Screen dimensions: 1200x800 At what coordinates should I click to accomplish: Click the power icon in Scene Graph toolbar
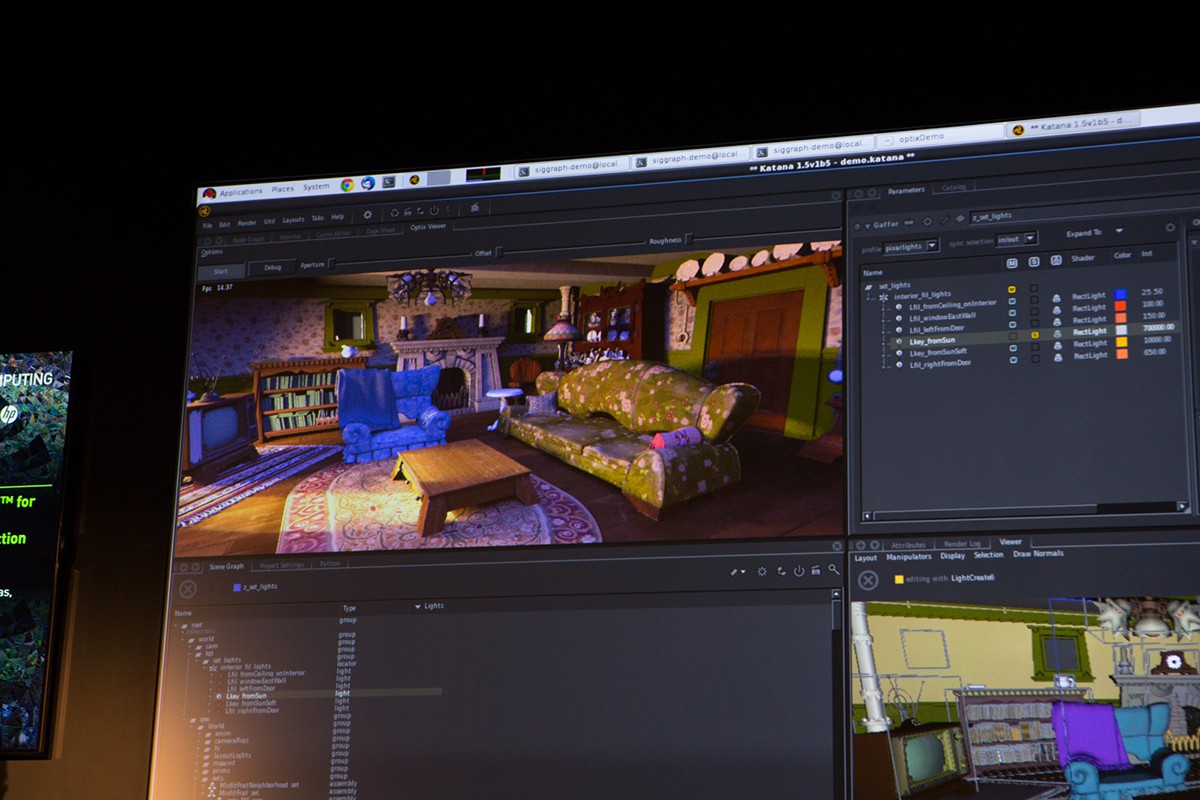click(x=798, y=570)
